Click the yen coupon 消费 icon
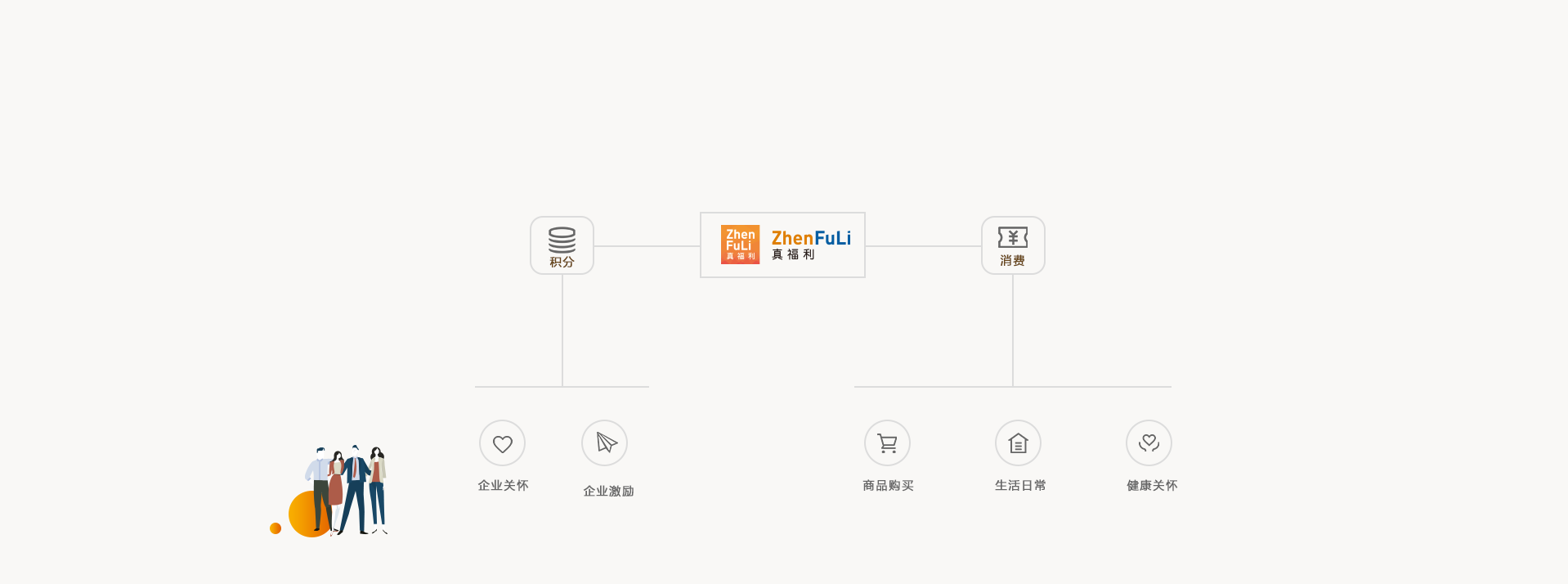 pyautogui.click(x=1013, y=237)
